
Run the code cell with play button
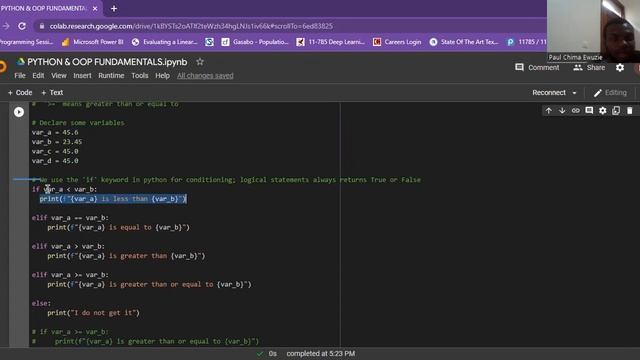click(19, 112)
